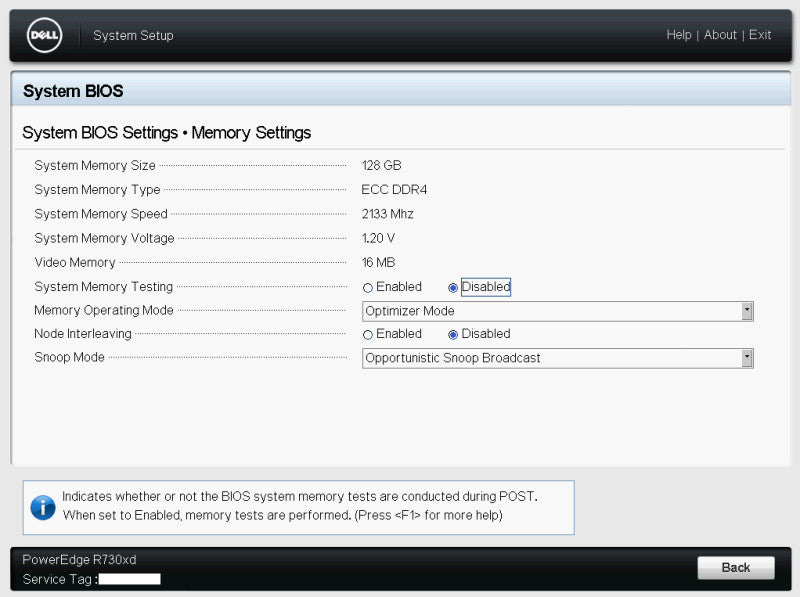
Task: Click Opportunistic Snoop Broadcast combo box
Action: point(558,358)
